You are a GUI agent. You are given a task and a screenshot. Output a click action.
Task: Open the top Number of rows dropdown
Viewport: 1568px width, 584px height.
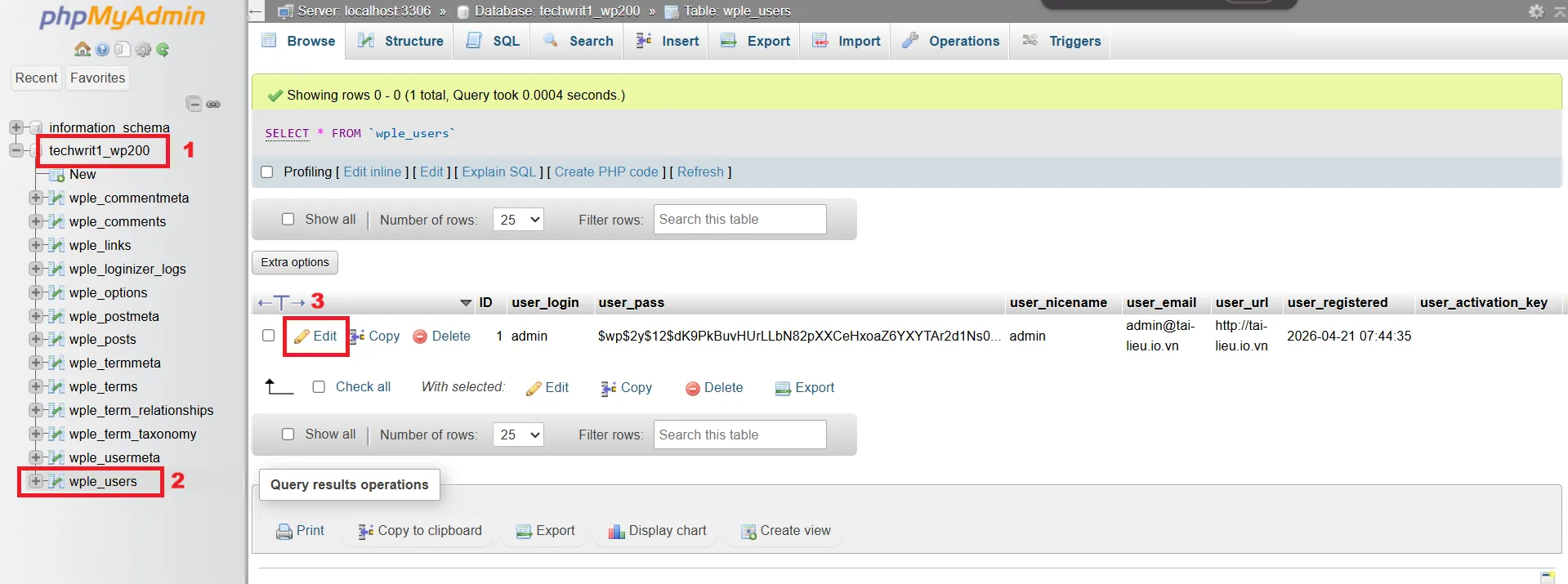tap(518, 220)
